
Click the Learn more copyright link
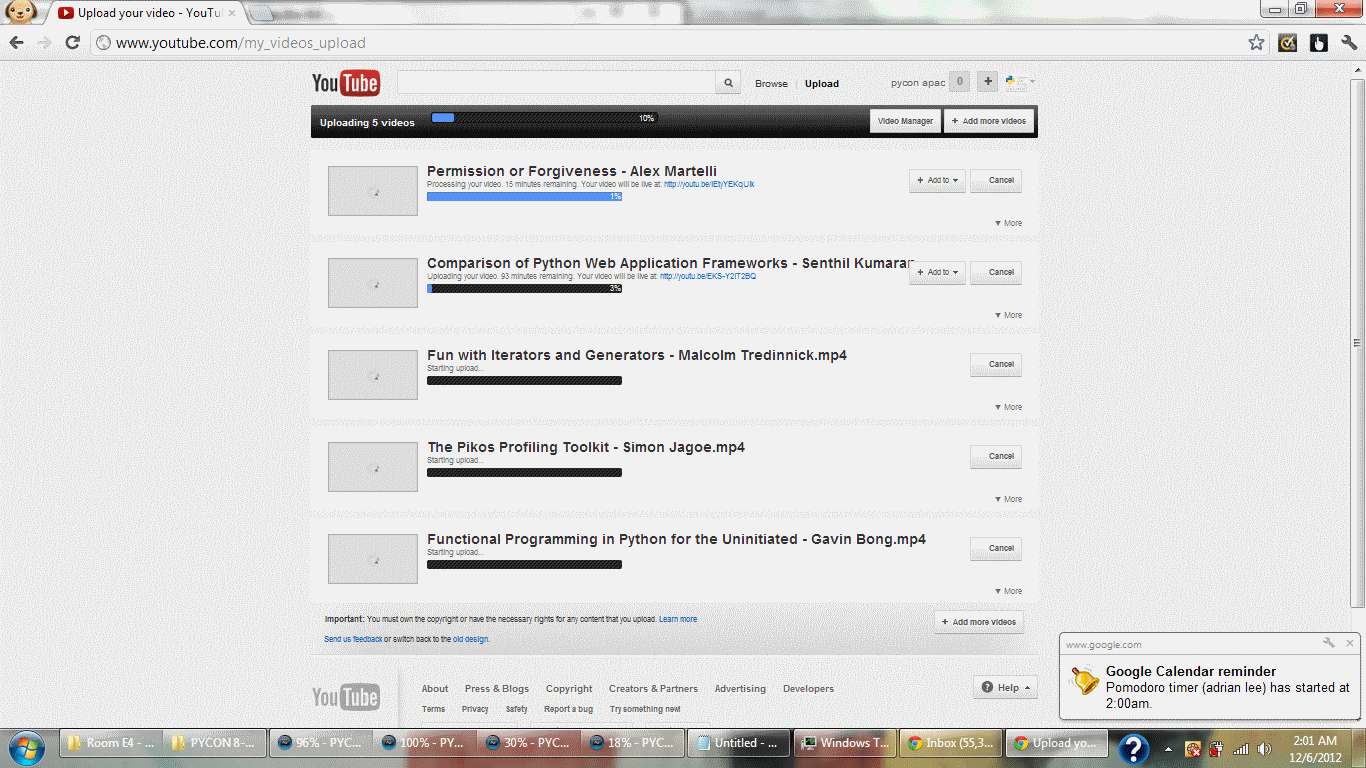point(678,620)
